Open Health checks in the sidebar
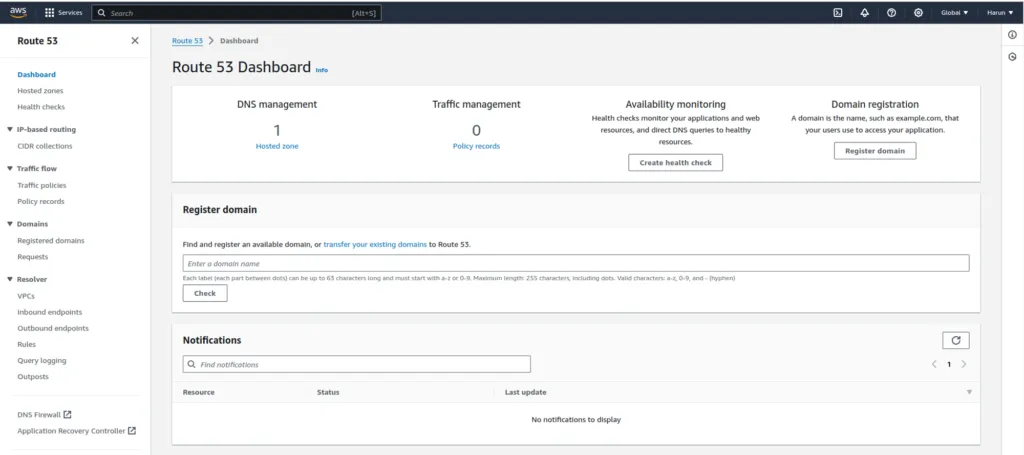Image resolution: width=1024 pixels, height=455 pixels. tap(41, 106)
